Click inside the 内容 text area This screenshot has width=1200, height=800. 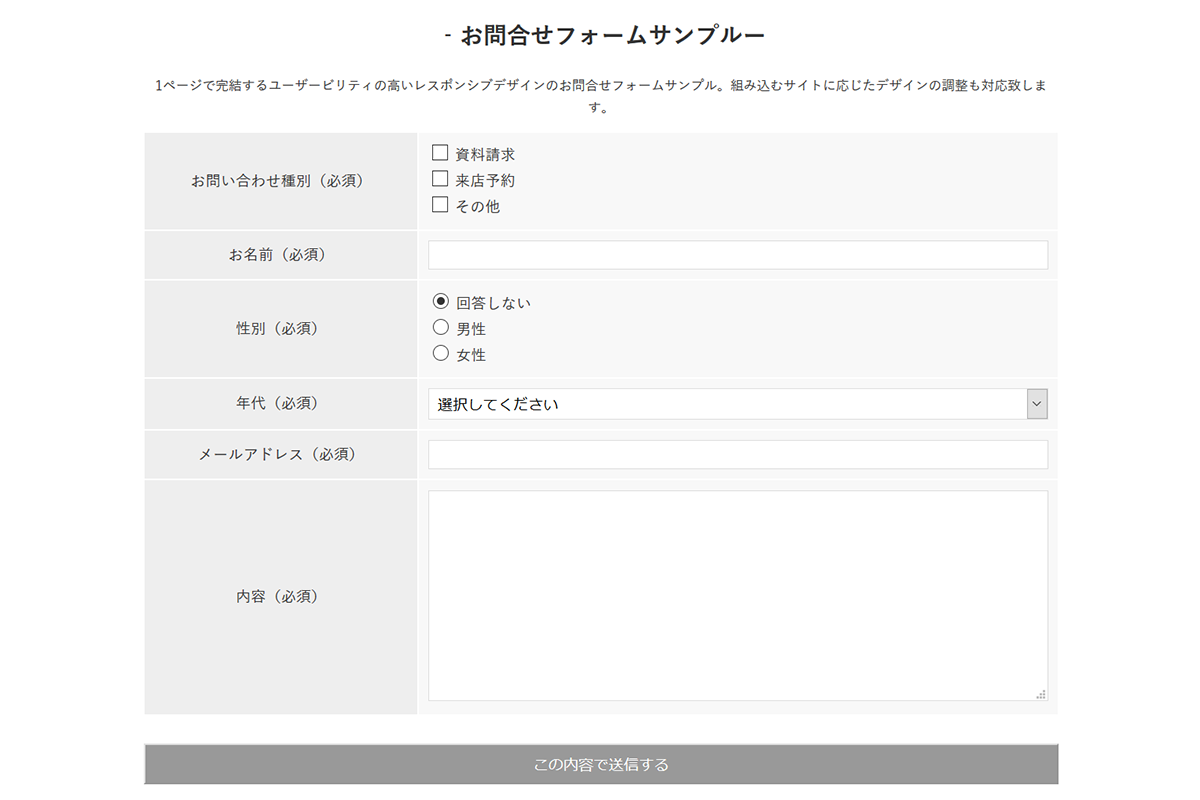[x=737, y=595]
